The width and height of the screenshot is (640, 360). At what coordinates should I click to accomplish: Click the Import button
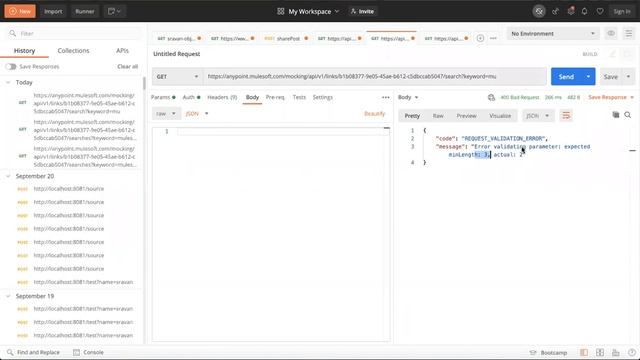coord(53,11)
